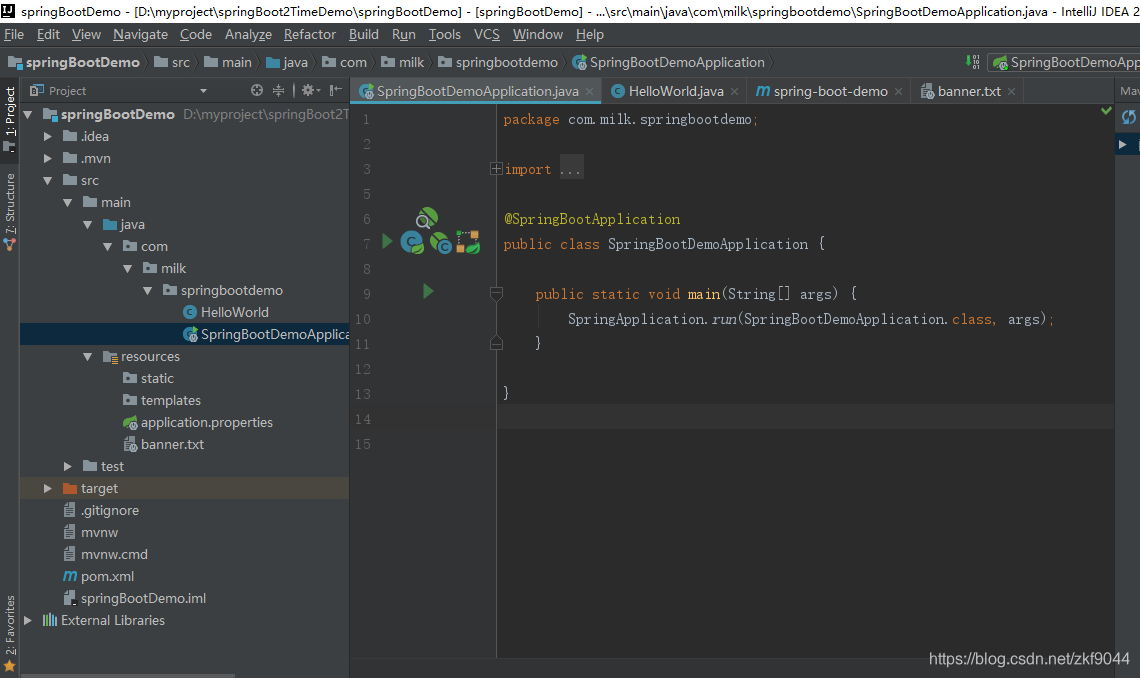
Task: Open the Project panel settings gear
Action: [x=310, y=90]
